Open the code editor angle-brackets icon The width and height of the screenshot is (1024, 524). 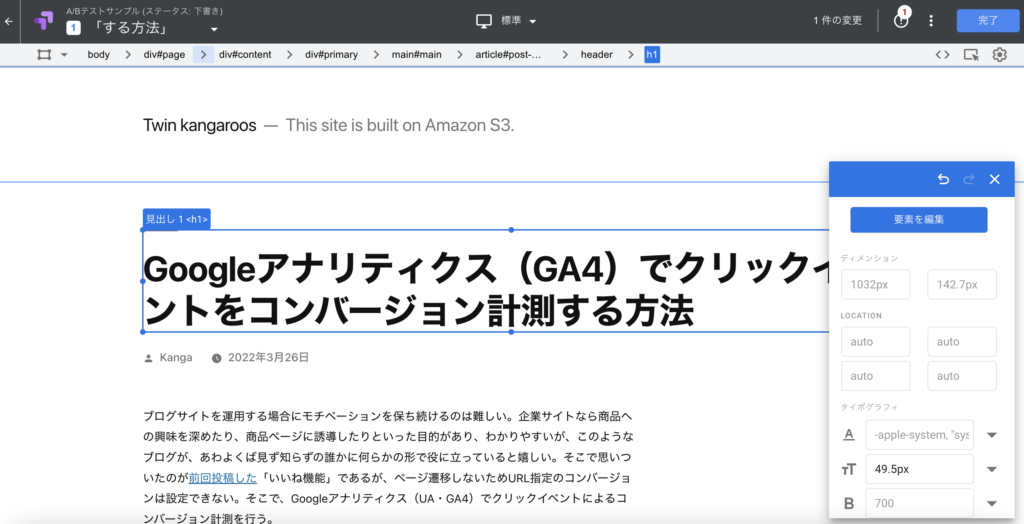coord(942,55)
